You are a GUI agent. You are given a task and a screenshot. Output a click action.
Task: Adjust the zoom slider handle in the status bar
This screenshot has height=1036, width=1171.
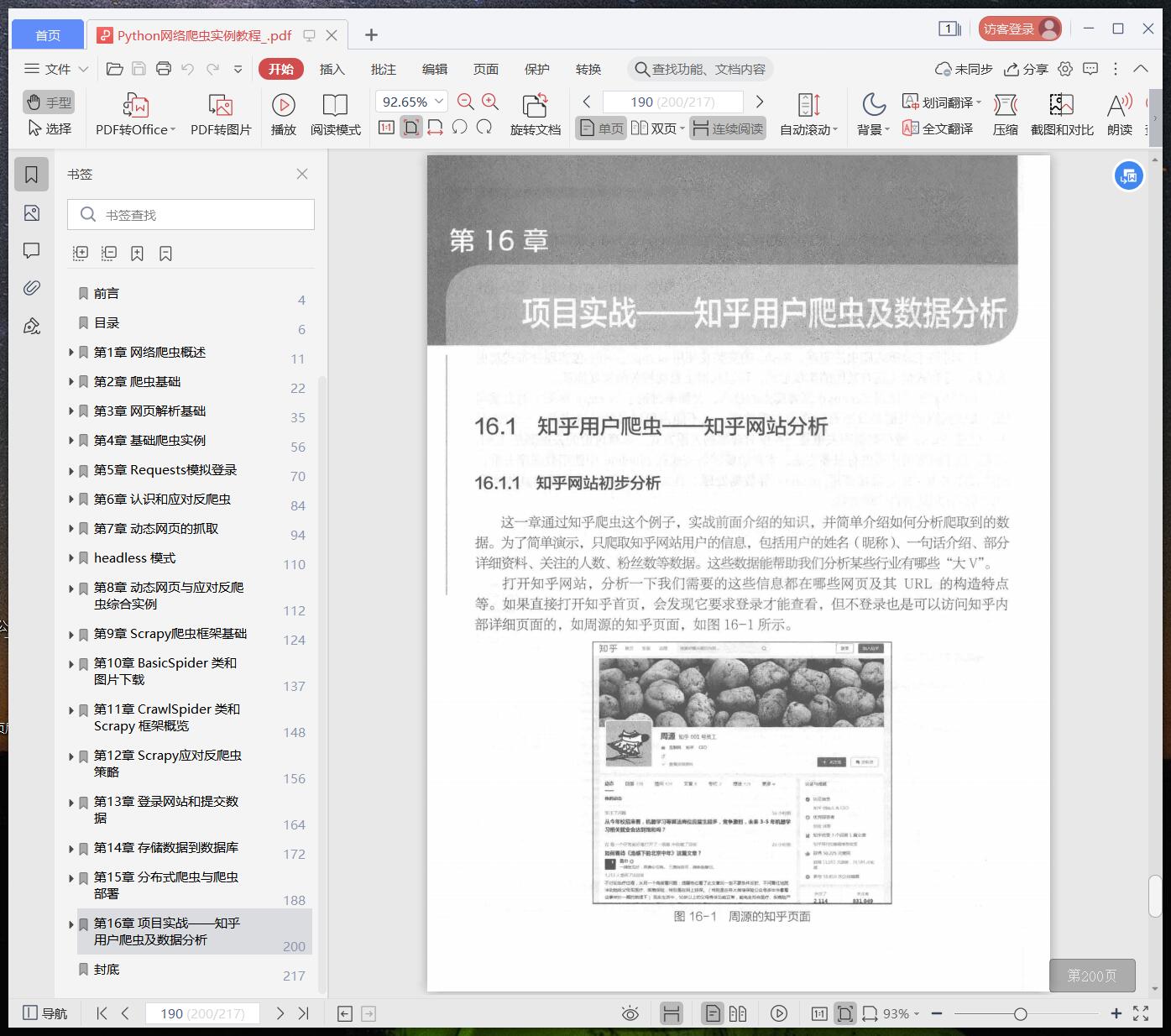tap(1020, 1013)
